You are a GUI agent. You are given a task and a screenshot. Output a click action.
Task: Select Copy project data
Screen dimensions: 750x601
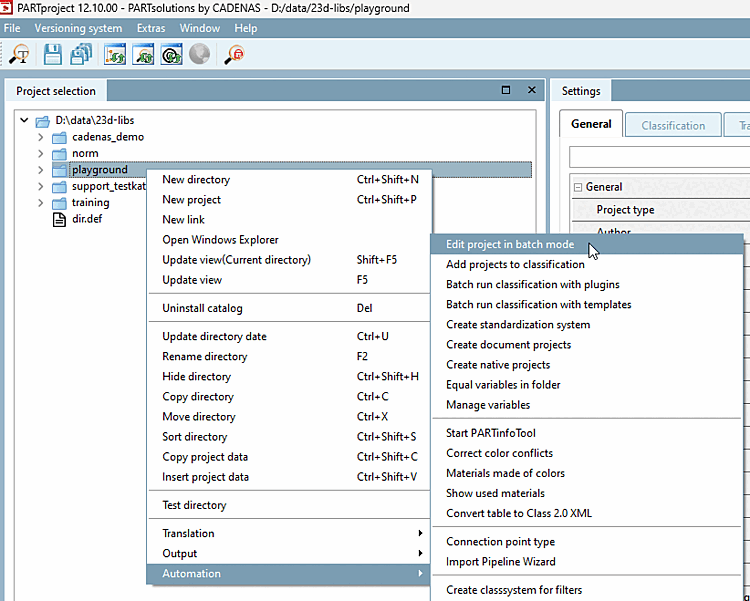point(289,457)
